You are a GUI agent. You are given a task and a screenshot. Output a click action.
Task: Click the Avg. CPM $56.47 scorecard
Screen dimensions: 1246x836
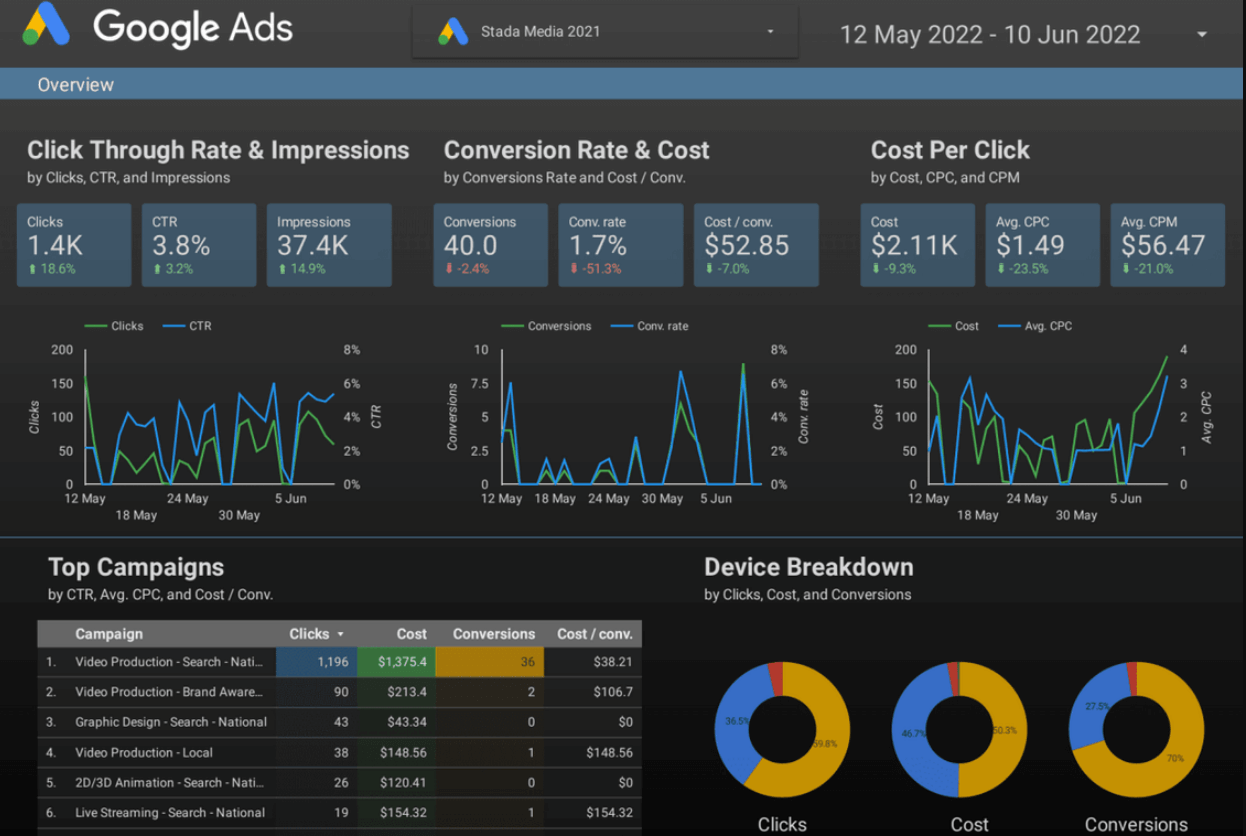(1168, 245)
